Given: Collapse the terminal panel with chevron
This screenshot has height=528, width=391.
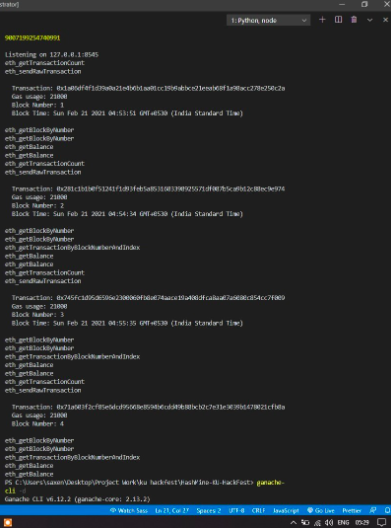Looking at the screenshot, I should (370, 20).
